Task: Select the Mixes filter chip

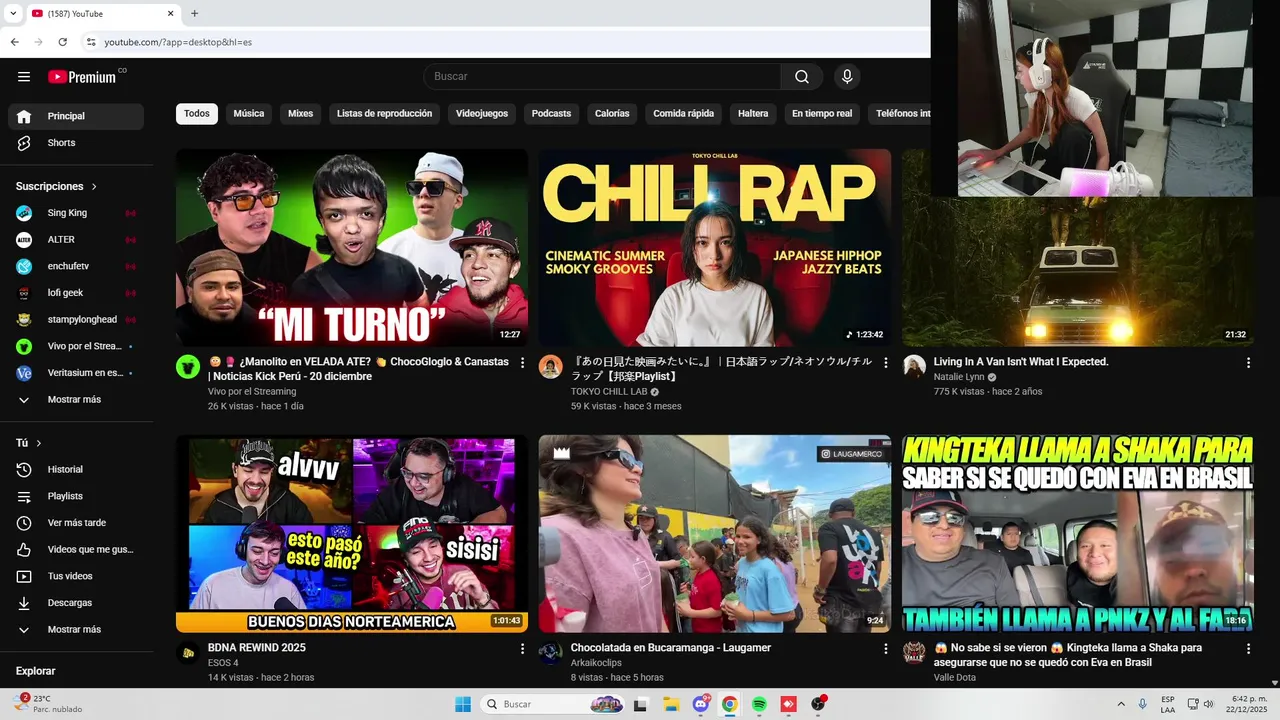Action: 301,114
